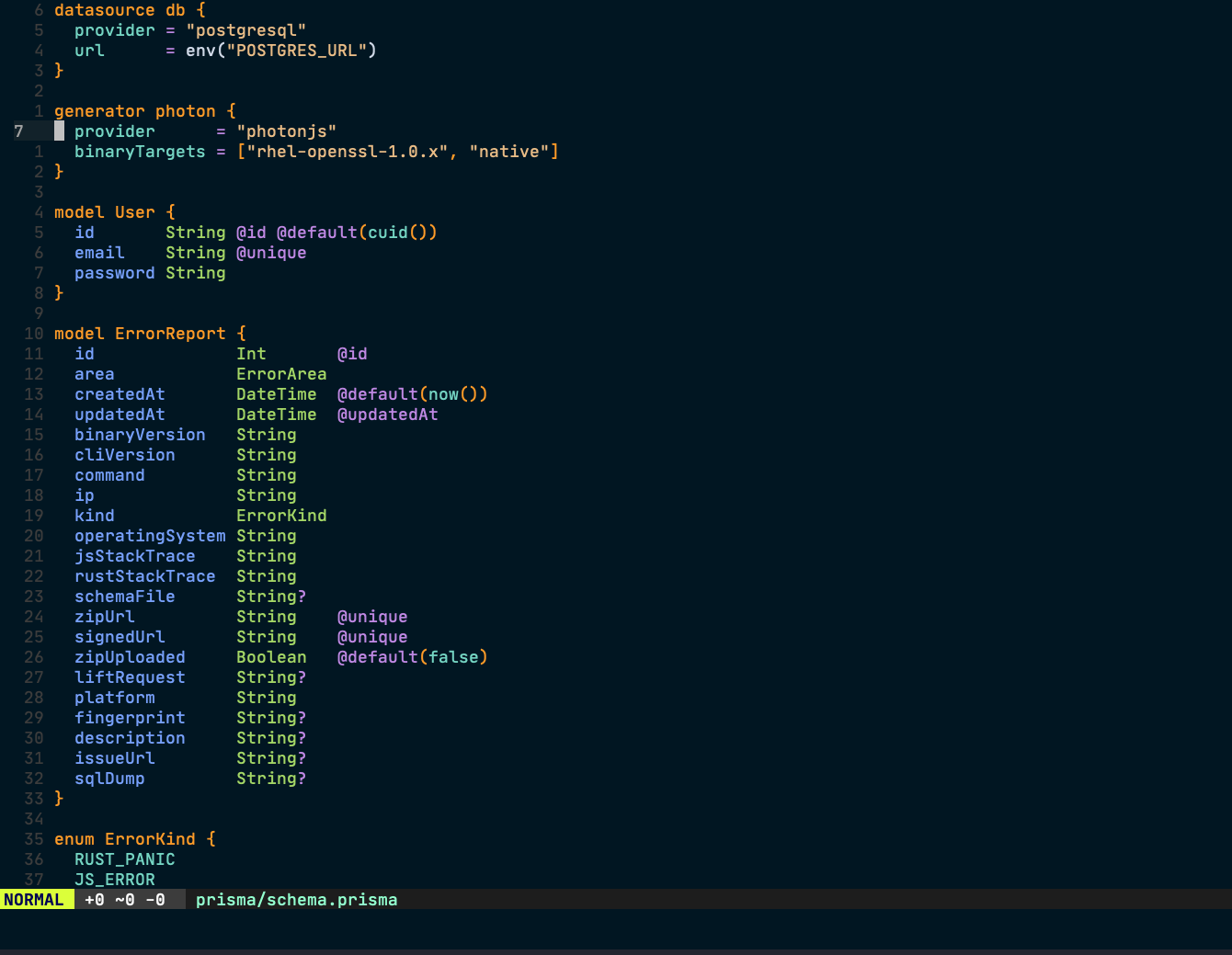Click the @default(cuid()) attribute in User model
The width and height of the screenshot is (1232, 955).
tap(357, 233)
